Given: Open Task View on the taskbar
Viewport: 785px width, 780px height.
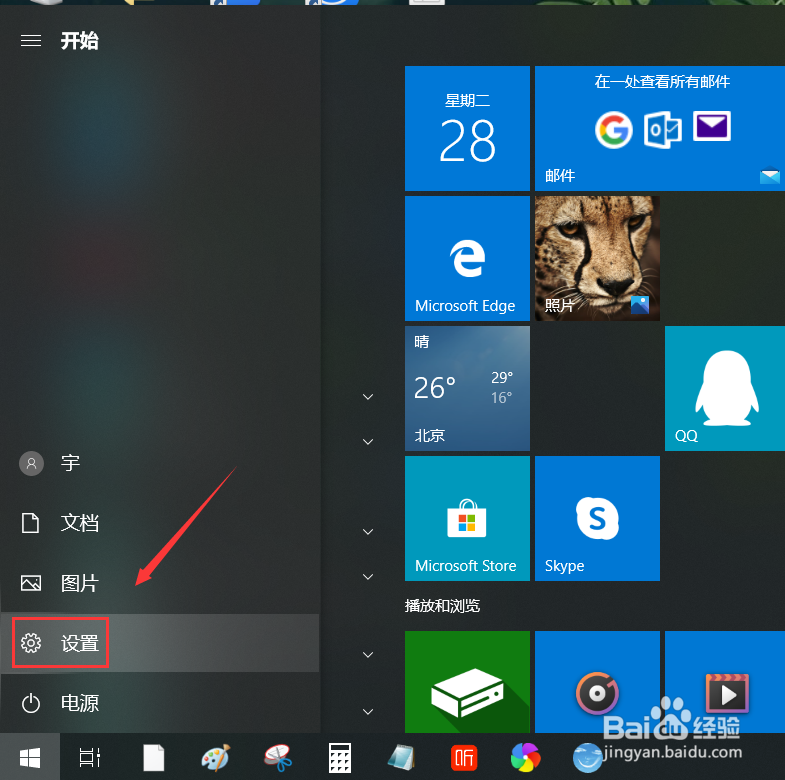Looking at the screenshot, I should 90,757.
